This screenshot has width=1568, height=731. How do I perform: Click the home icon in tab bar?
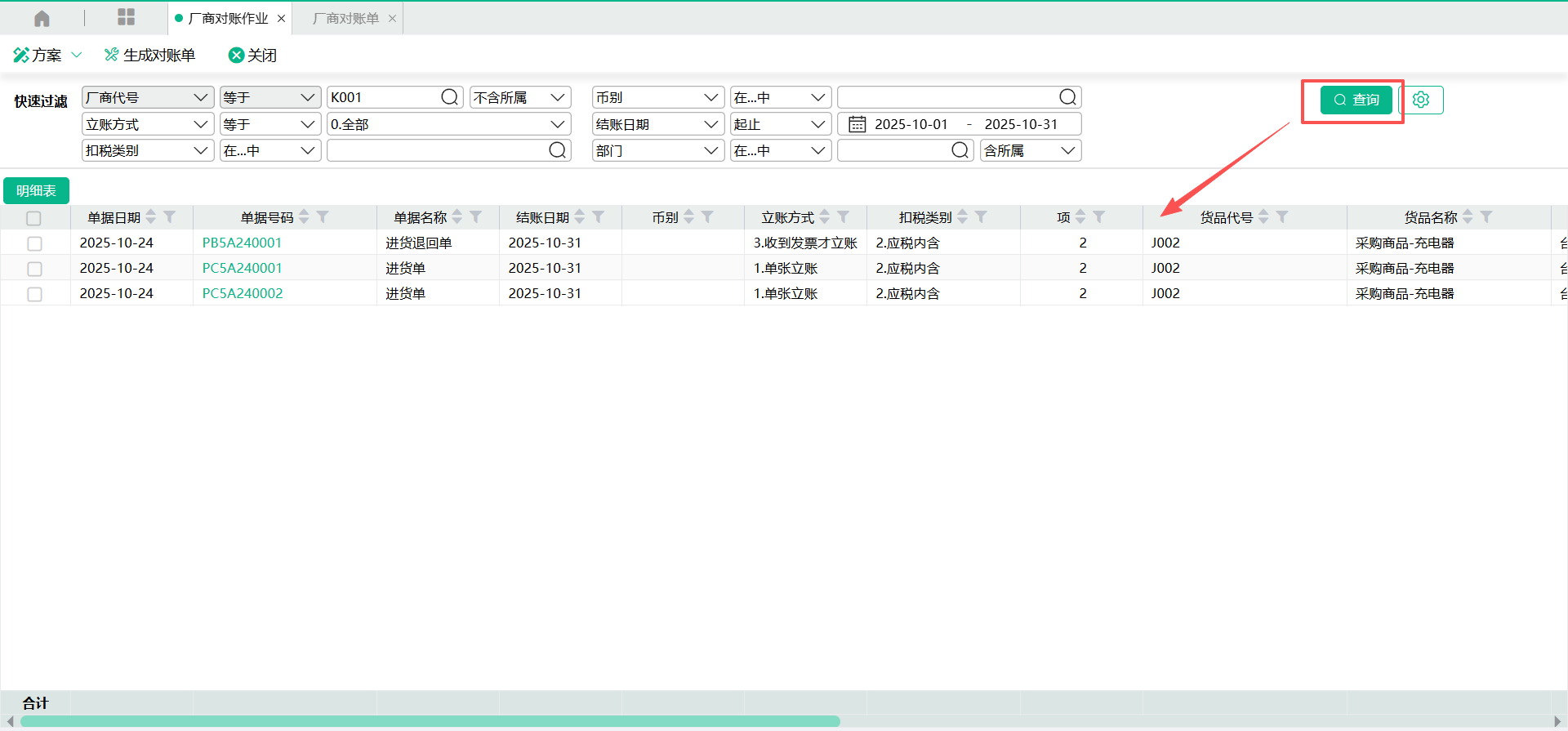pyautogui.click(x=42, y=18)
